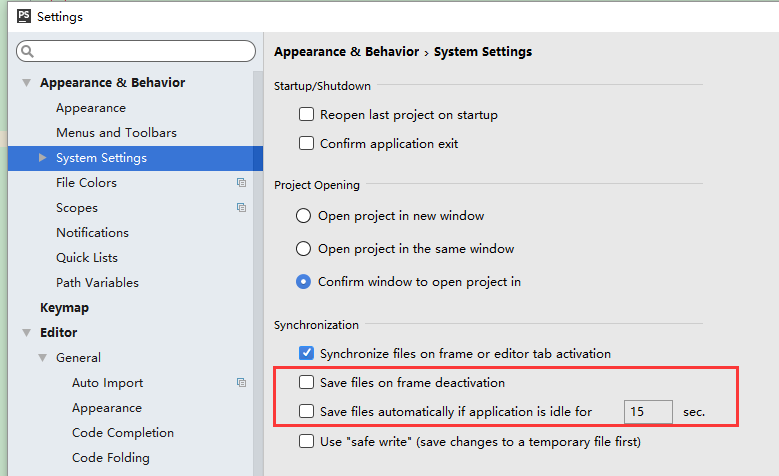This screenshot has height=476, width=779.
Task: Enable Reopen last project on startup
Action: point(307,115)
